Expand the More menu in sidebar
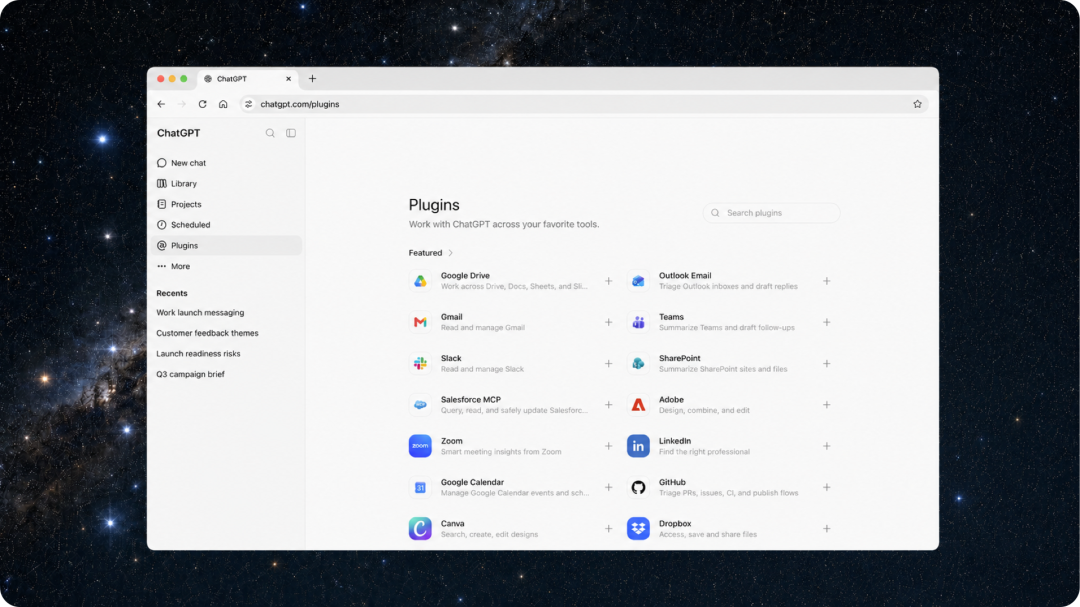Viewport: 1080px width, 607px height. 226,266
